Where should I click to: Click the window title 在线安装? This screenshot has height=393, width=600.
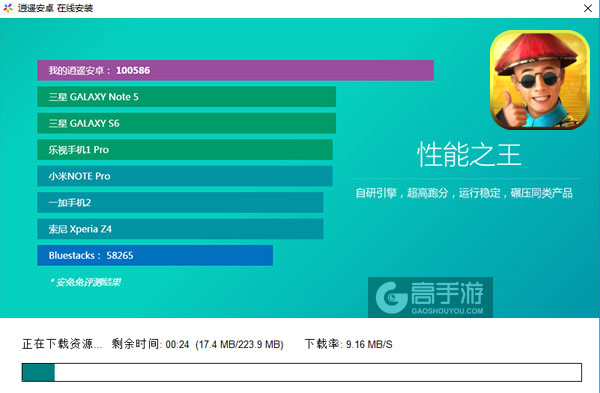75,8
